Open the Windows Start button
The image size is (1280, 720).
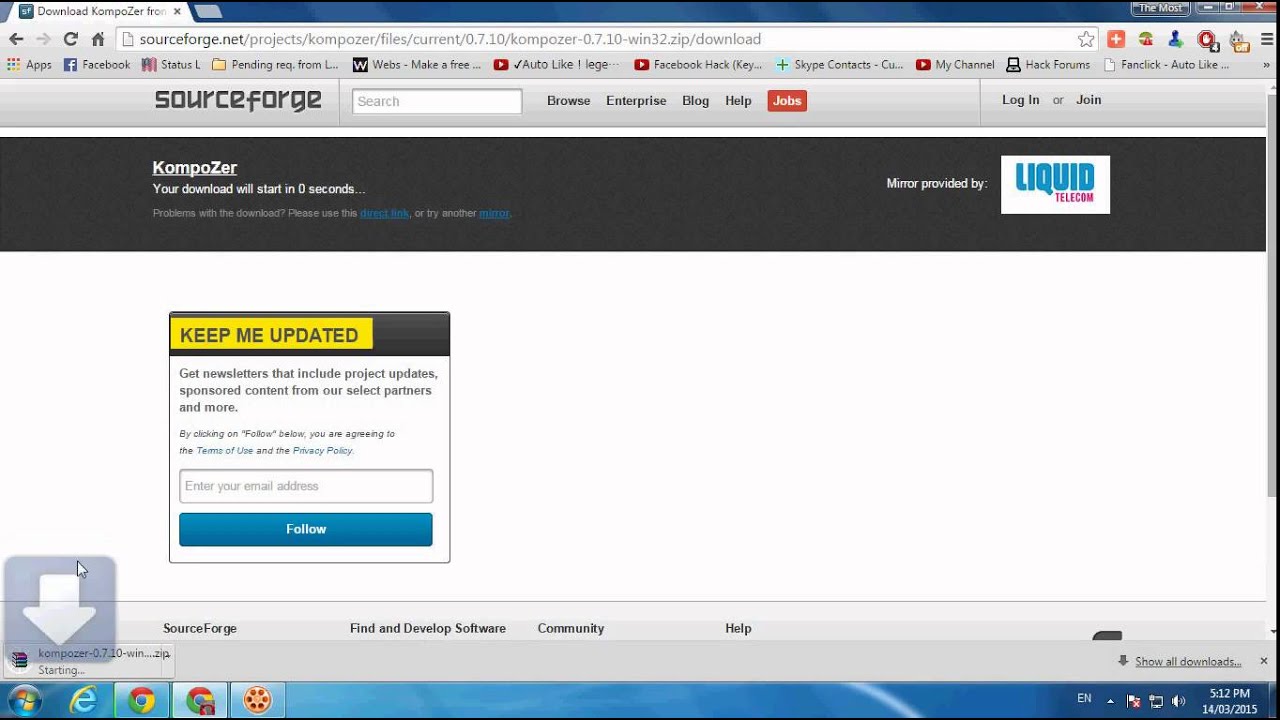point(24,700)
